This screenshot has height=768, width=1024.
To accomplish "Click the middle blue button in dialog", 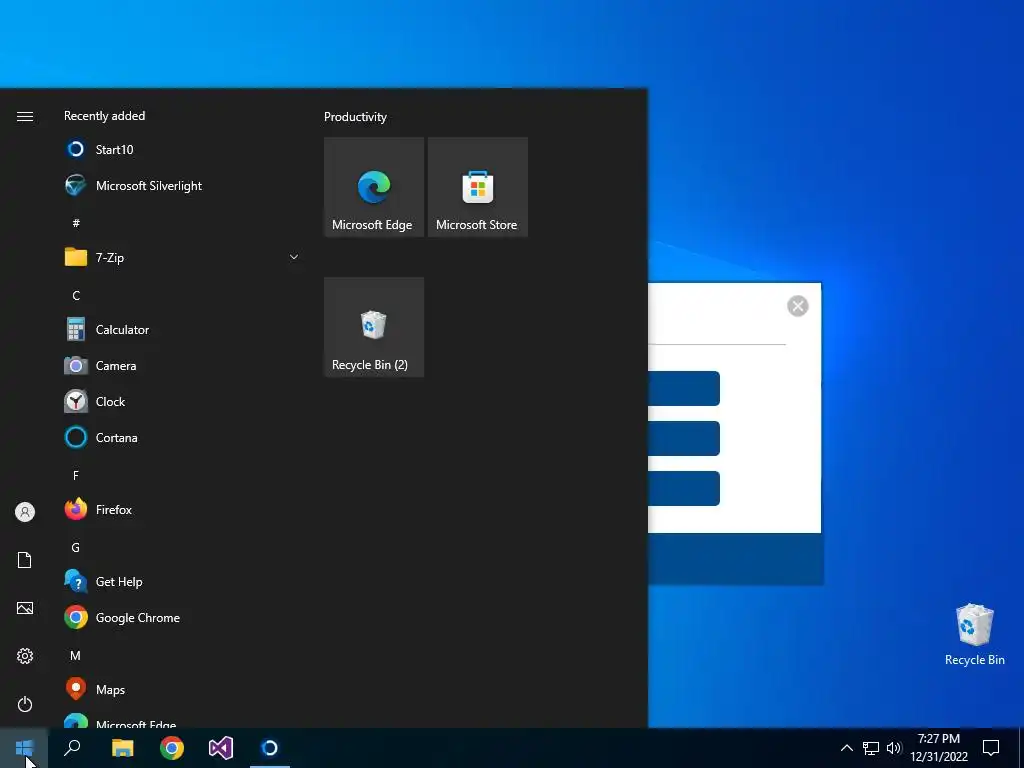I will click(684, 438).
